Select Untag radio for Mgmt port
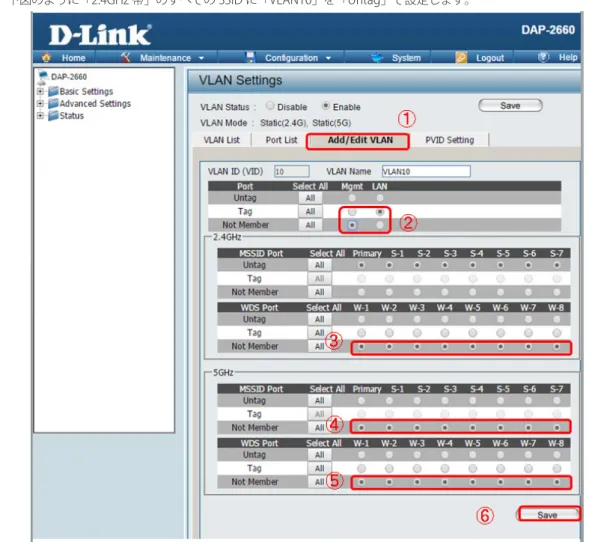 [x=352, y=198]
